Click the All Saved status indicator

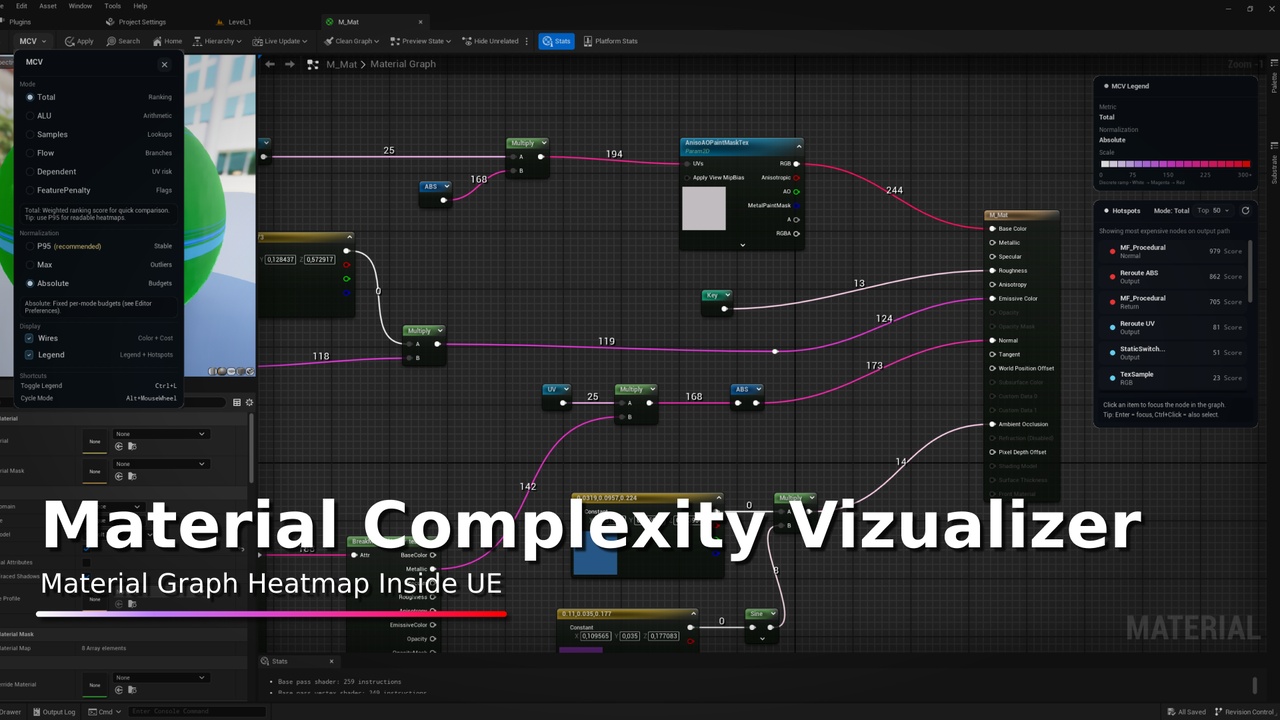pos(1188,712)
